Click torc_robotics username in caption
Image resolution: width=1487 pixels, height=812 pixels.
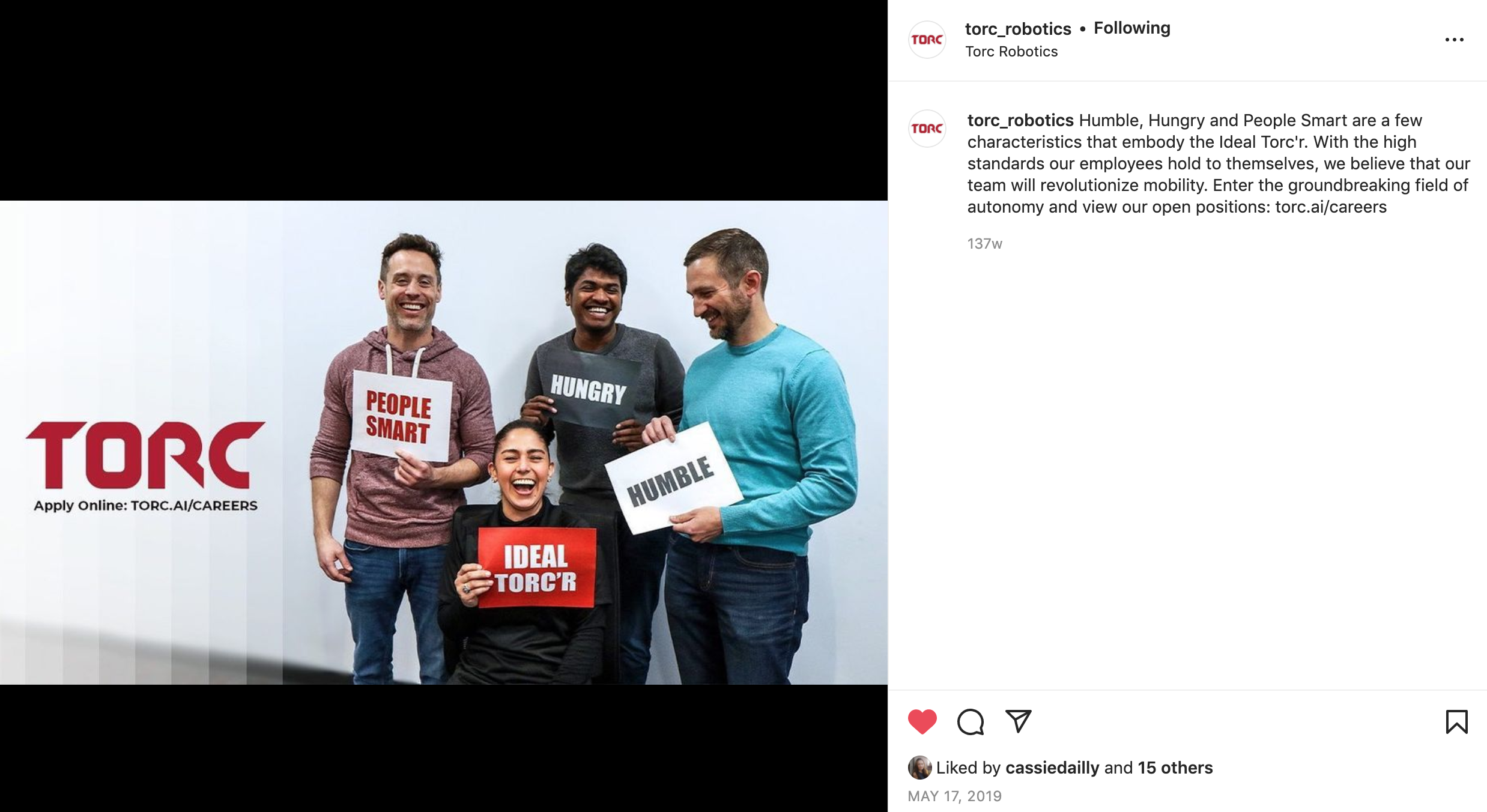[x=1020, y=120]
